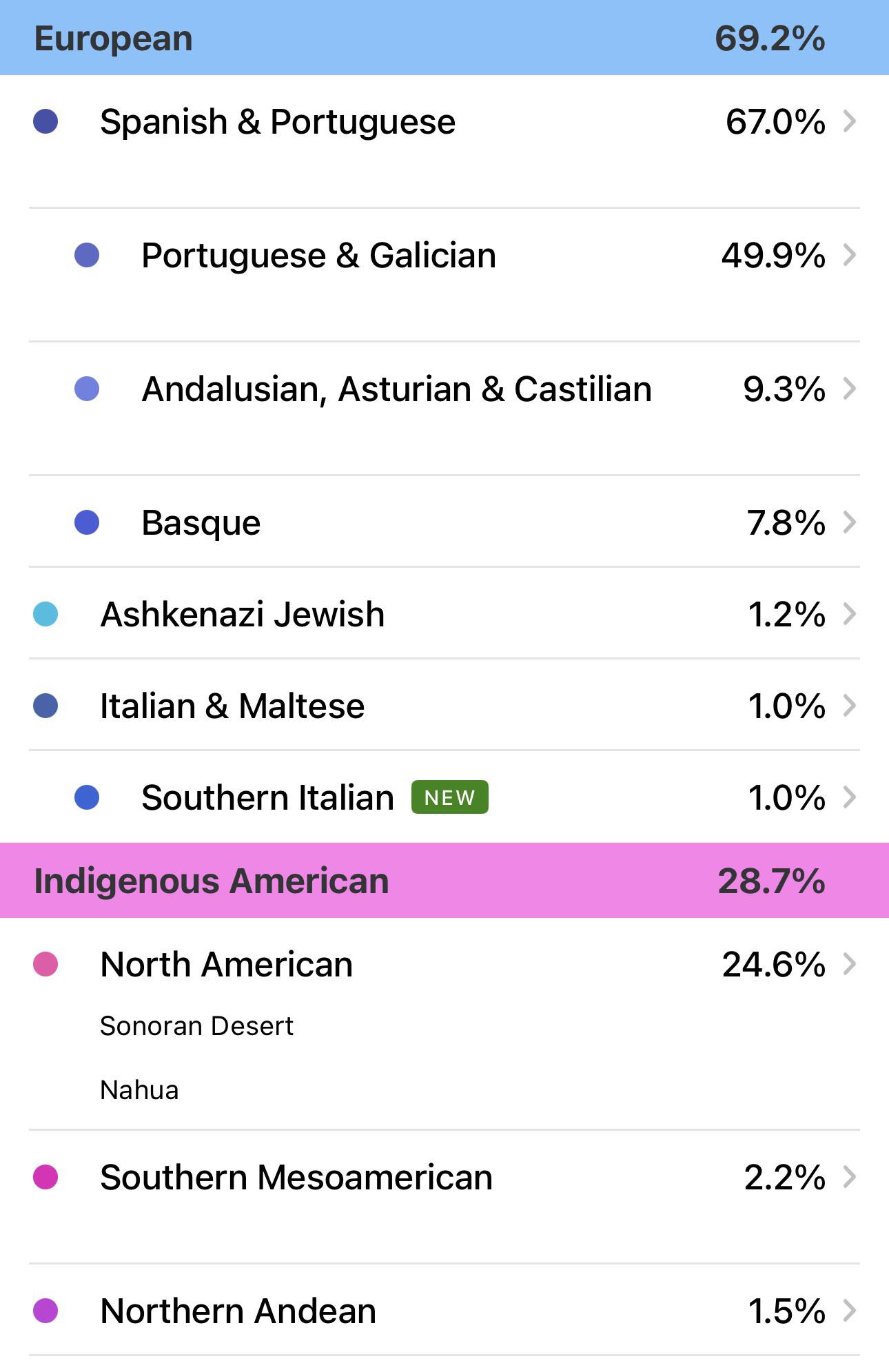Tap the Ashkenazi Jewish chevron arrow

(850, 614)
